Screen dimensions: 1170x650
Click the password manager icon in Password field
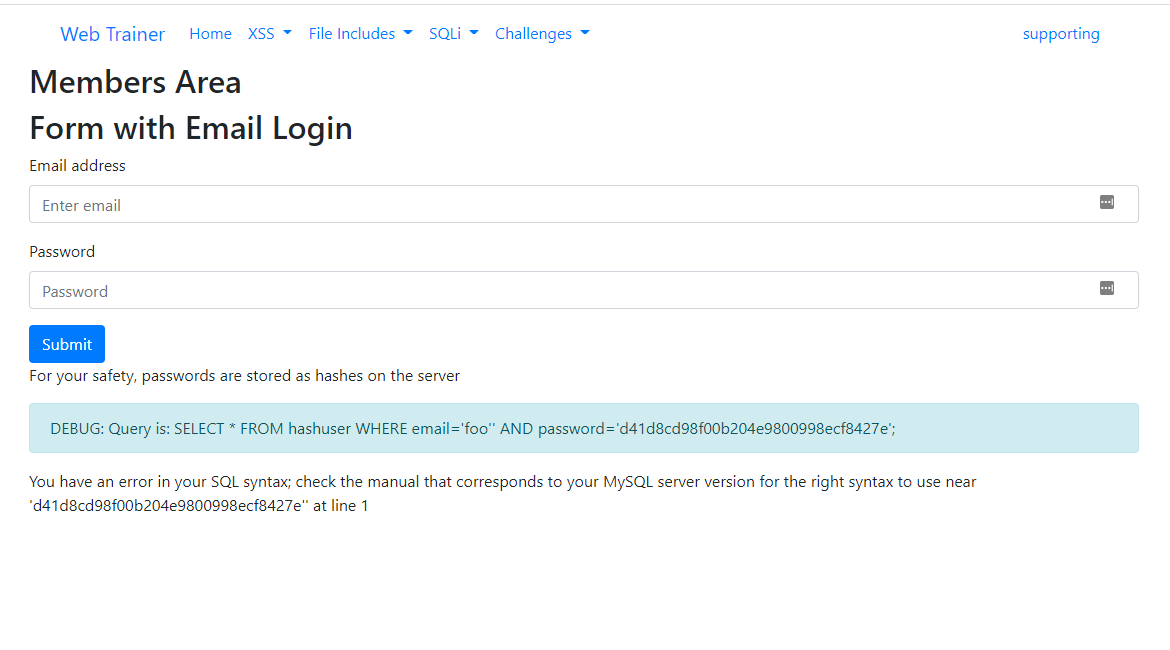coord(1106,288)
